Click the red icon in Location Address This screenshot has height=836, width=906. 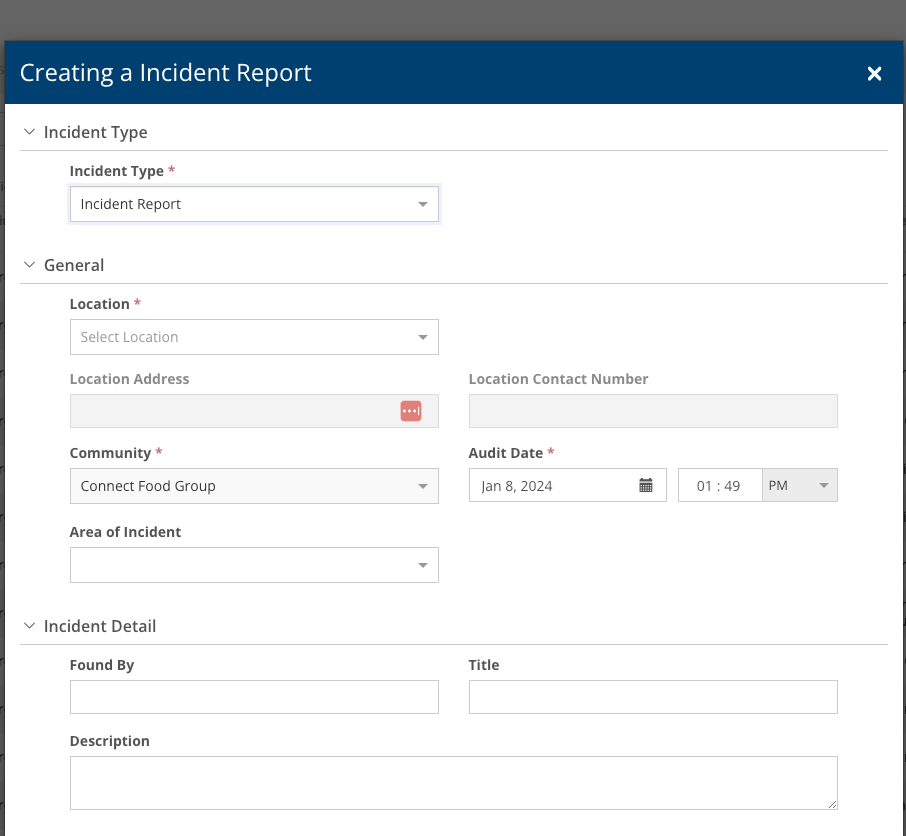411,411
